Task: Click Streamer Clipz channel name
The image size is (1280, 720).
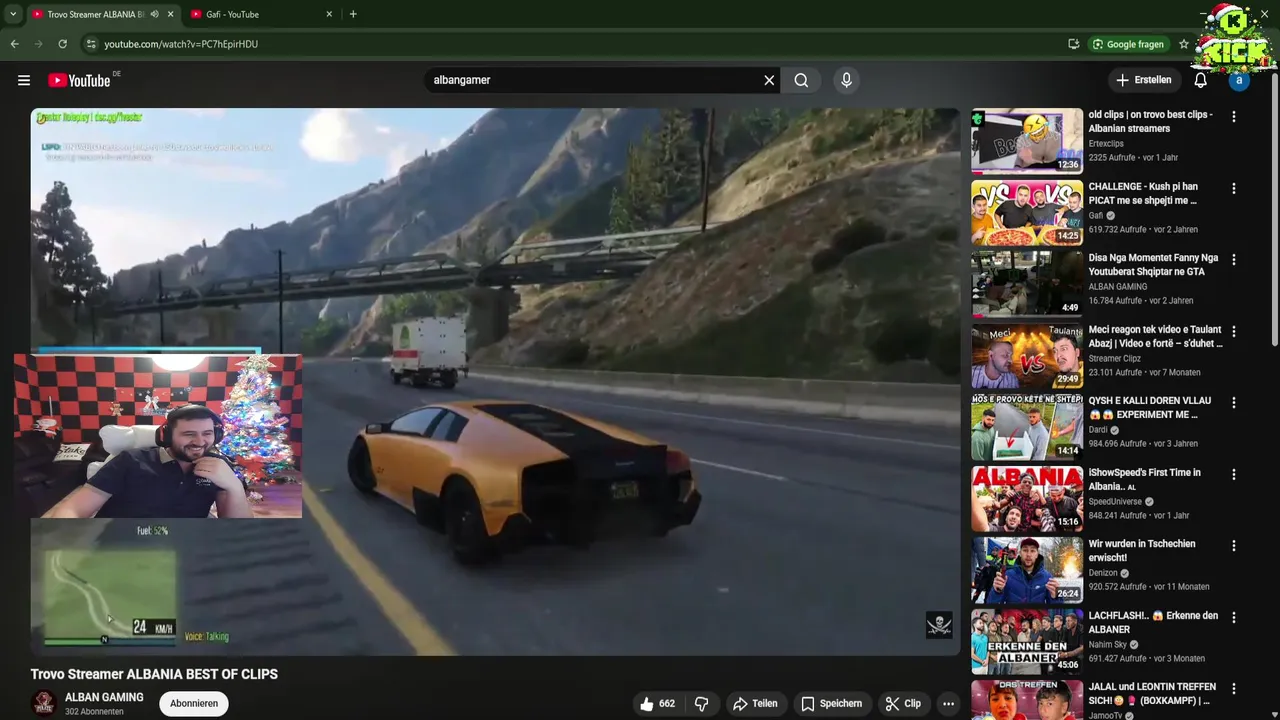Action: (1116, 358)
